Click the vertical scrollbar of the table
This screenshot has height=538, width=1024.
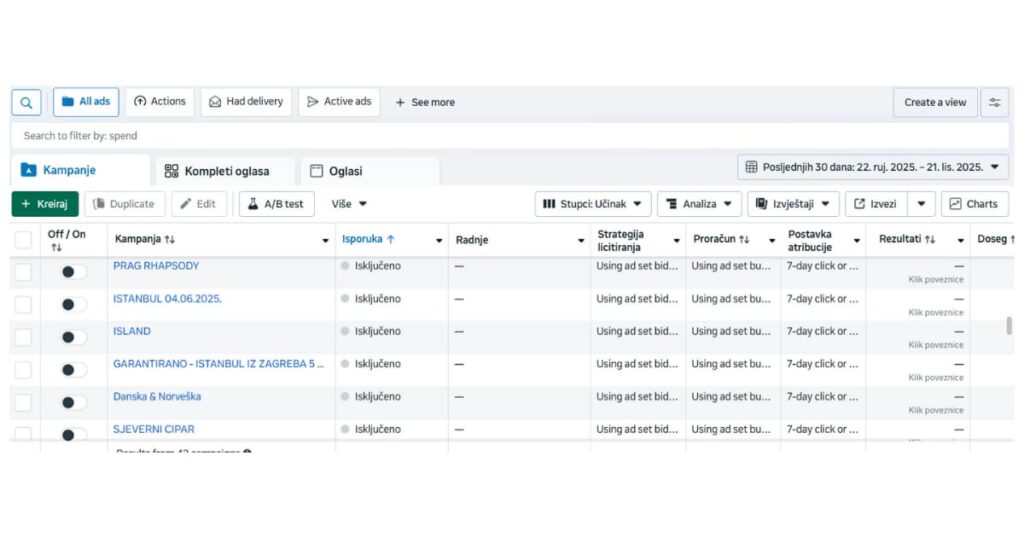1008,326
